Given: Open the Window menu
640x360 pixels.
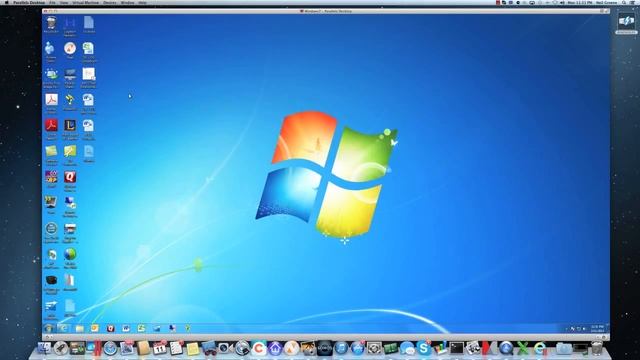Looking at the screenshot, I should click(x=127, y=2).
